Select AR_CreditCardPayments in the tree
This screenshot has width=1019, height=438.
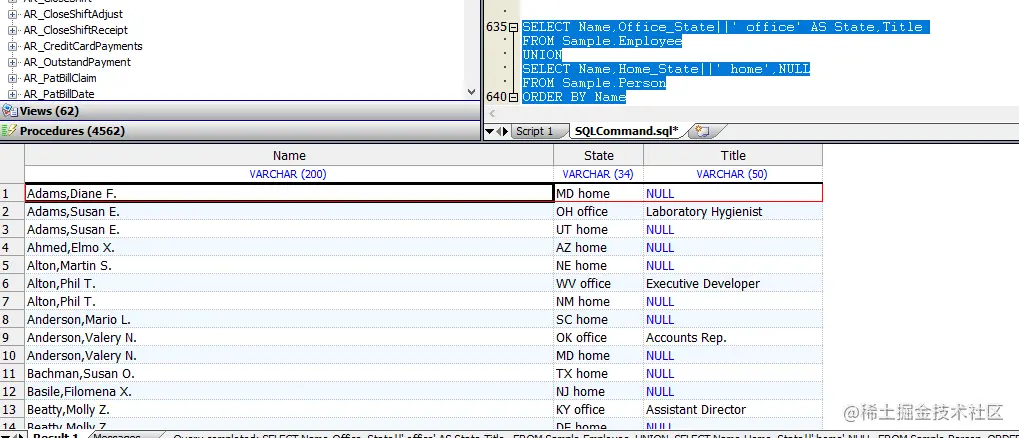[83, 46]
